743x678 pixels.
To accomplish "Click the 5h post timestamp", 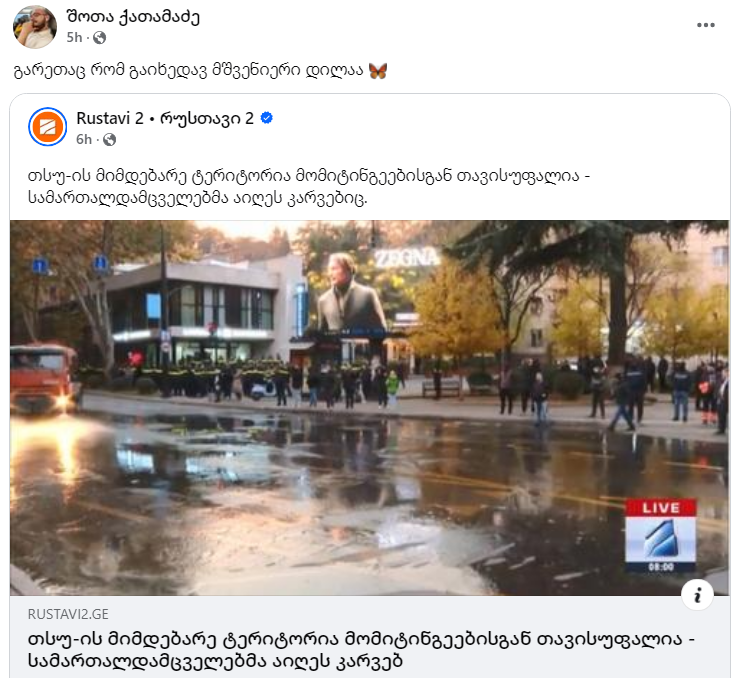I will click(x=74, y=37).
